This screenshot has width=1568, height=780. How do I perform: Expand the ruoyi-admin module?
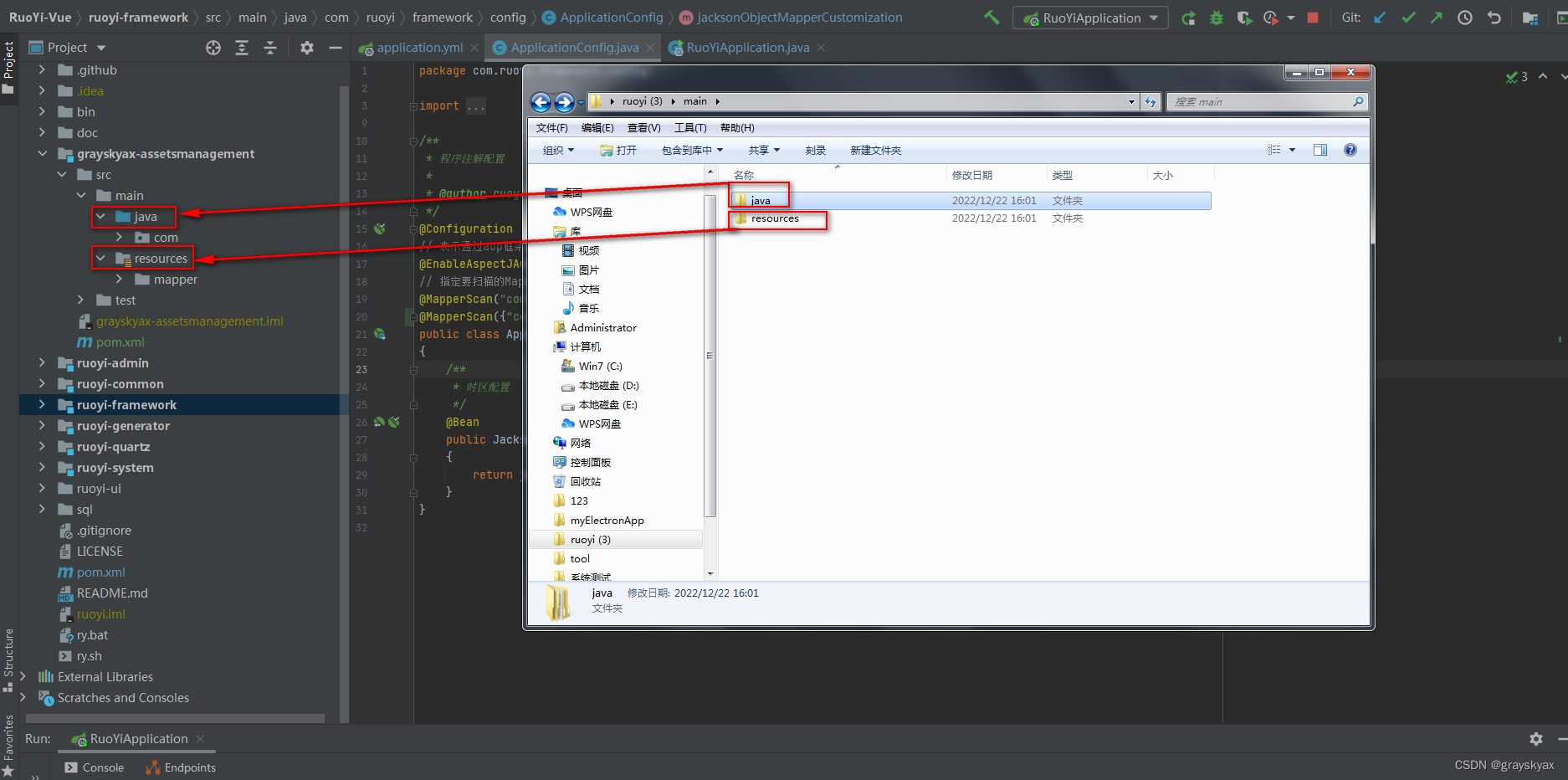click(42, 362)
